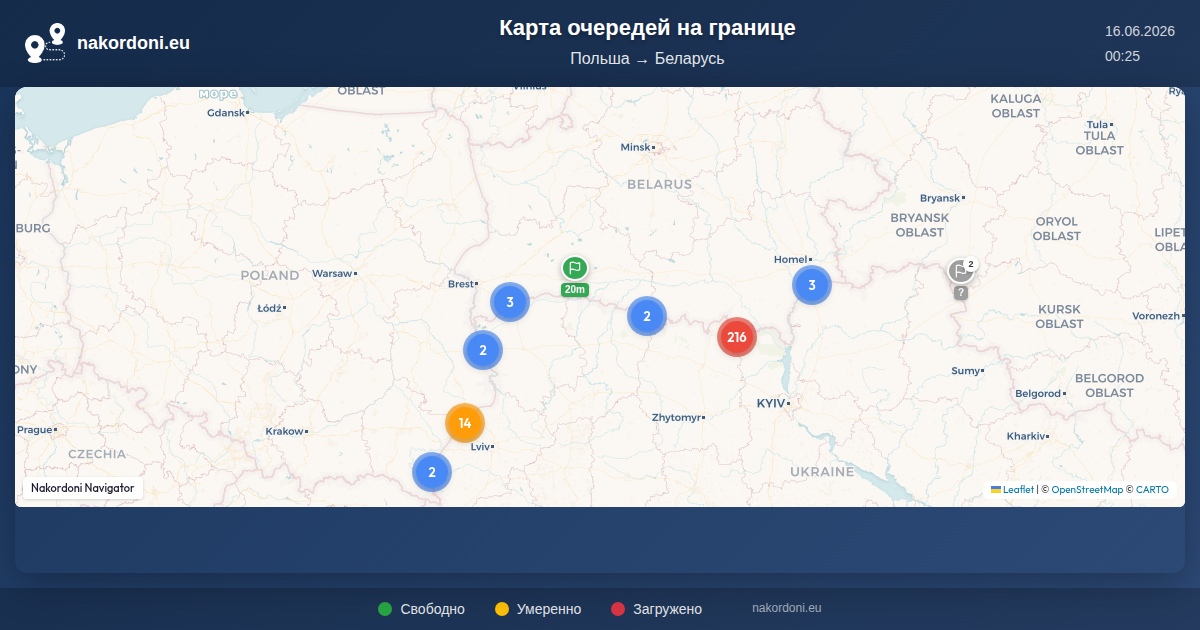
Task: Click the nakordoni.eu header brand text
Action: 133,43
